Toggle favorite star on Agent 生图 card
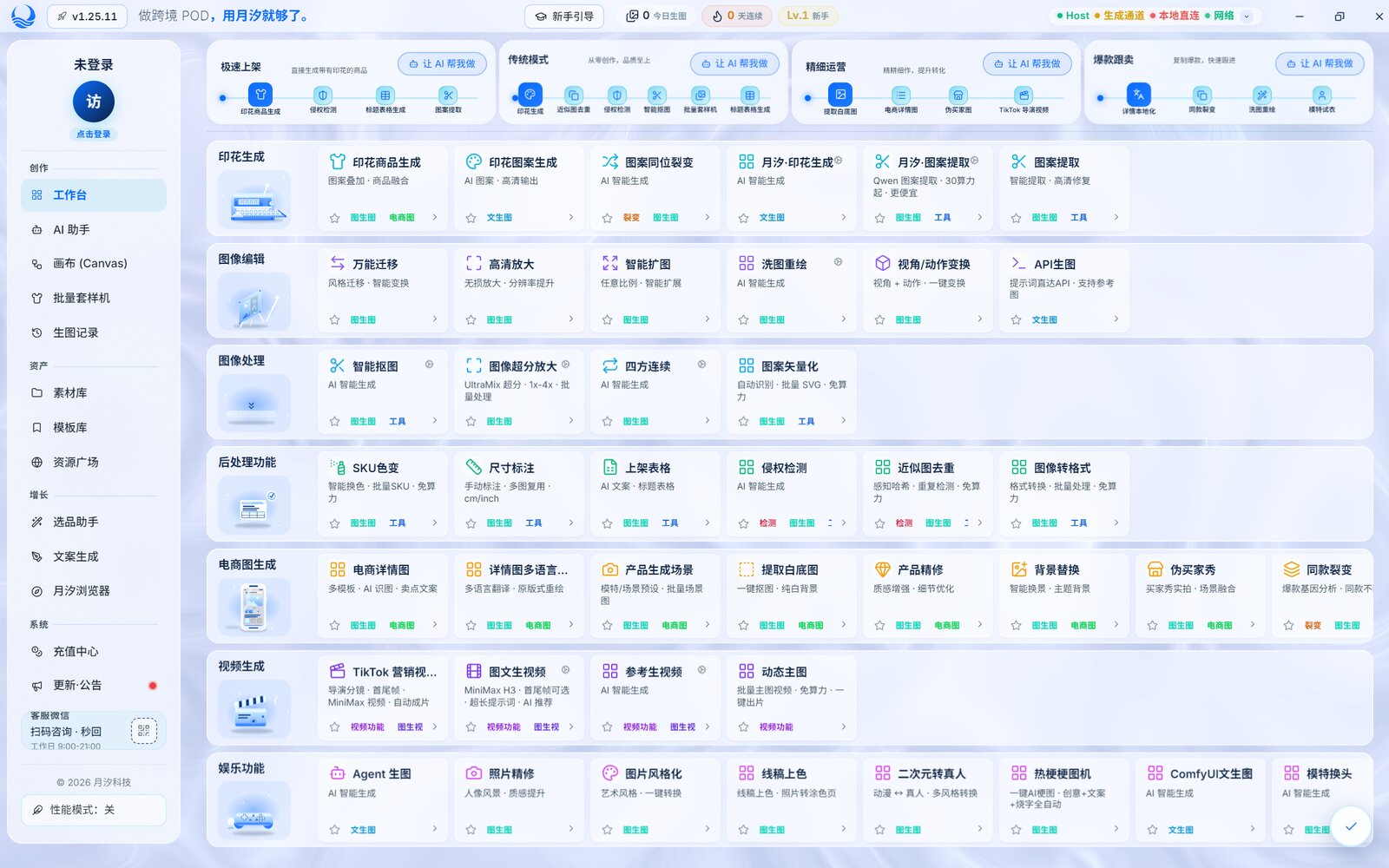The image size is (1389, 868). coord(334,830)
